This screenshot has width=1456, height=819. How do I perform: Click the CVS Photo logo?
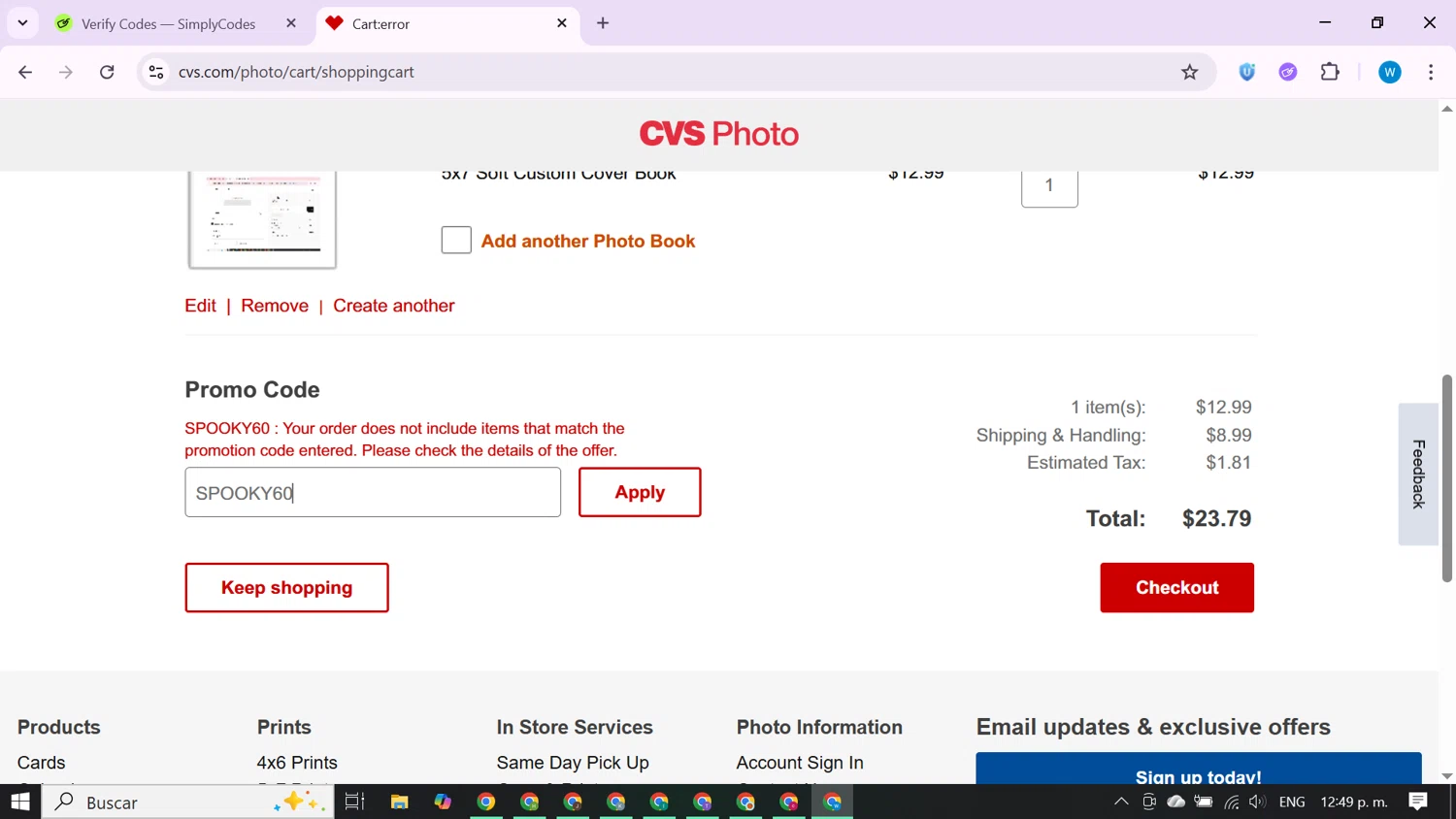[x=719, y=134]
